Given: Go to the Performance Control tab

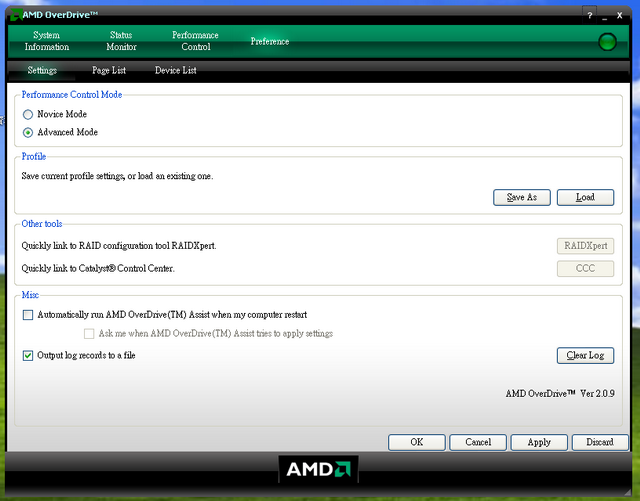Looking at the screenshot, I should click(x=196, y=41).
